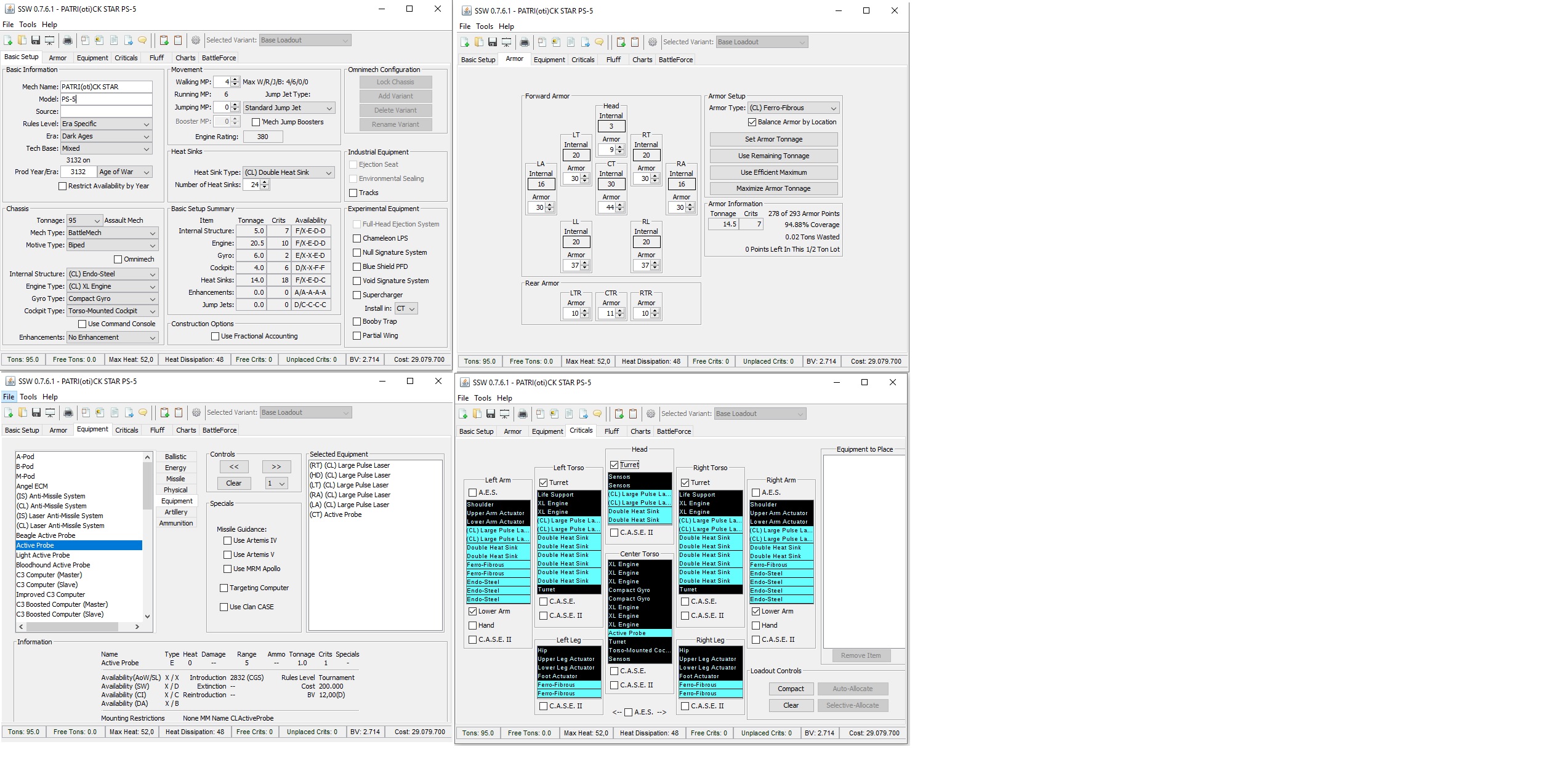Viewport: 1564px width, 784px height.
Task: Decrease CTR rear armor stepper value
Action: [620, 316]
